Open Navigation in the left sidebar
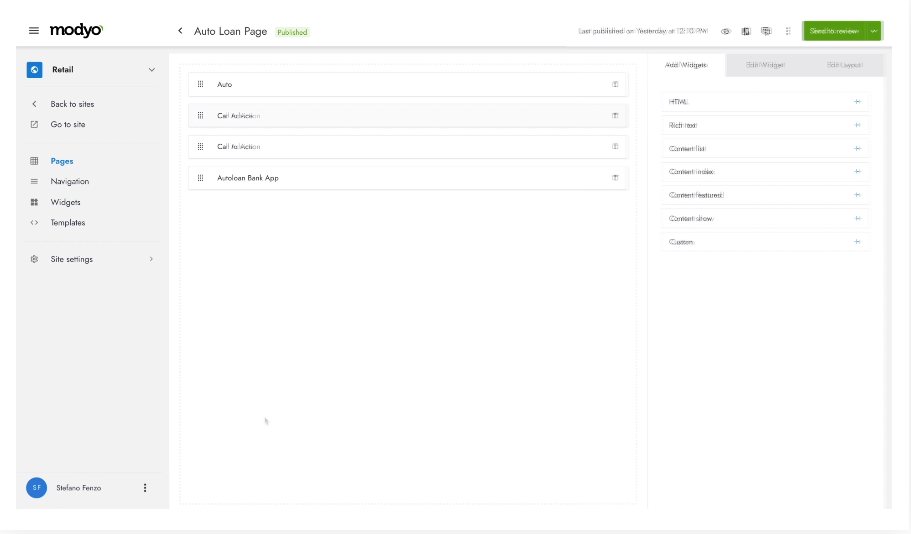911x534 pixels. pos(70,181)
